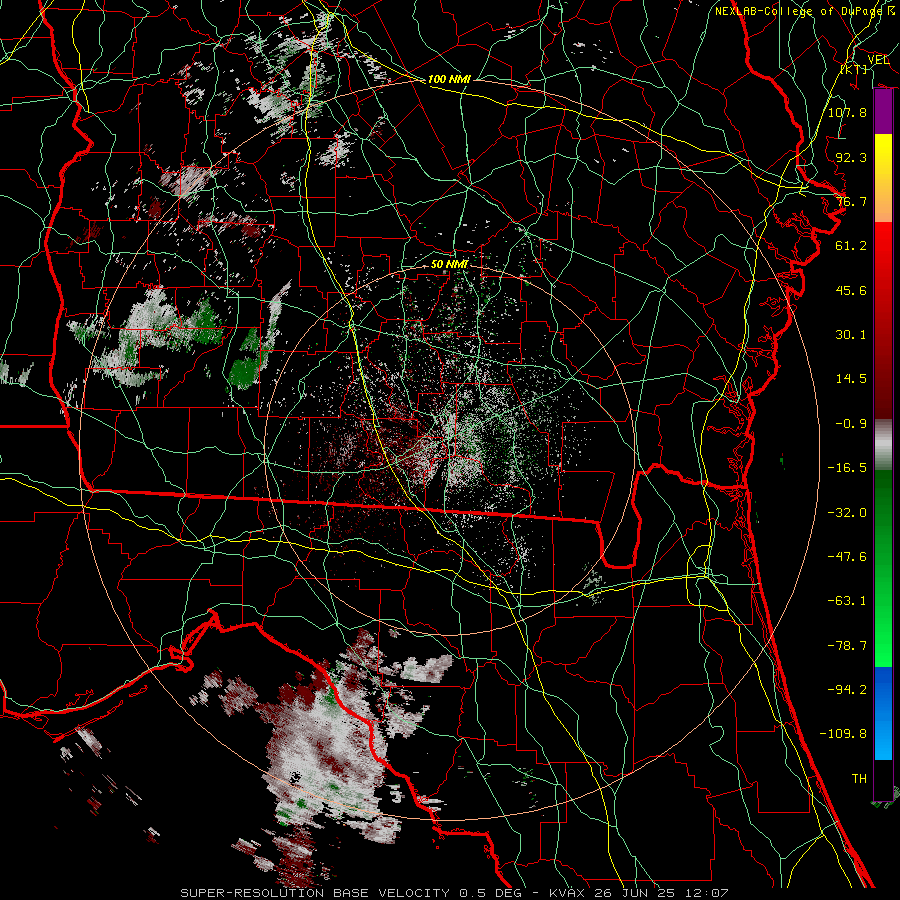Click the TH legend label
Image resolution: width=900 pixels, height=900 pixels.
coord(859,779)
